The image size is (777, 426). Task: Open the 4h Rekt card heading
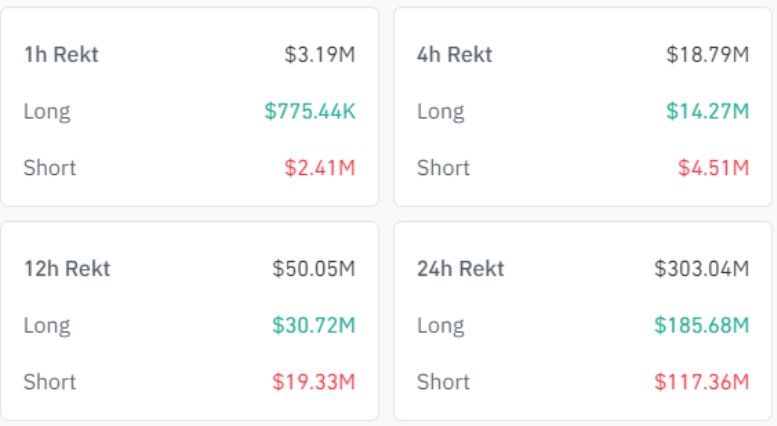point(454,54)
